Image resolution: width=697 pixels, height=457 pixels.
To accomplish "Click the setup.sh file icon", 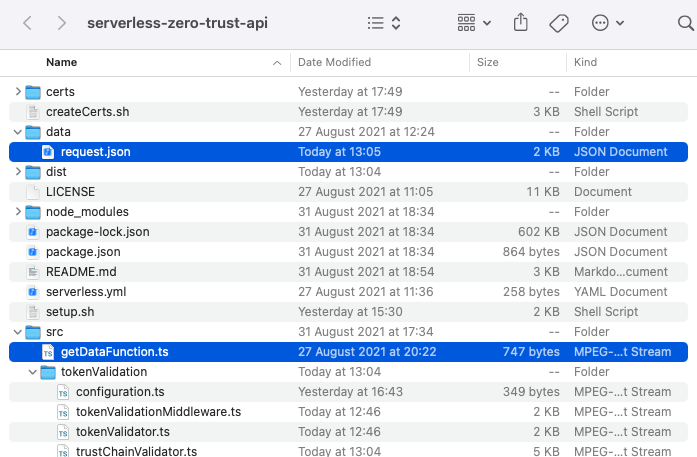I will [33, 312].
